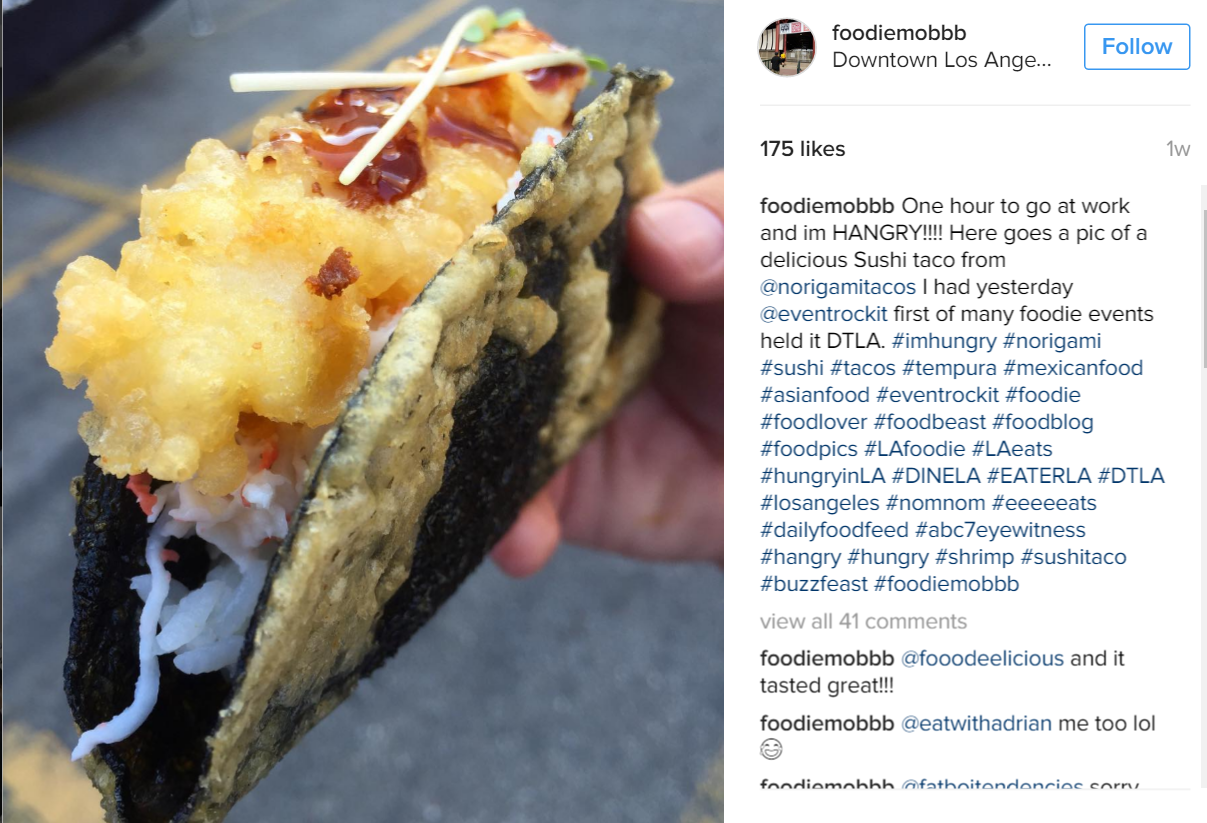The width and height of the screenshot is (1207, 823).
Task: Open the #mexicanfood hashtag
Action: click(x=1073, y=368)
